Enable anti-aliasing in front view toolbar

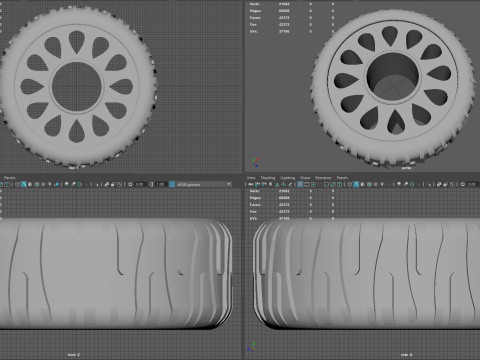pos(80,184)
